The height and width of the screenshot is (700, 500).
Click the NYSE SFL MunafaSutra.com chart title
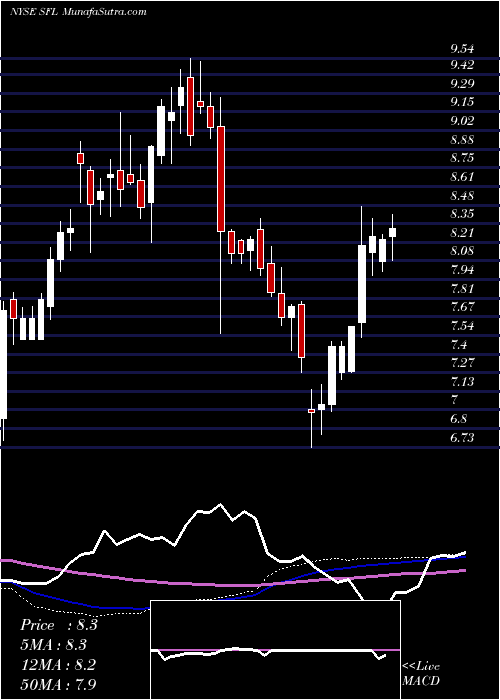point(78,12)
